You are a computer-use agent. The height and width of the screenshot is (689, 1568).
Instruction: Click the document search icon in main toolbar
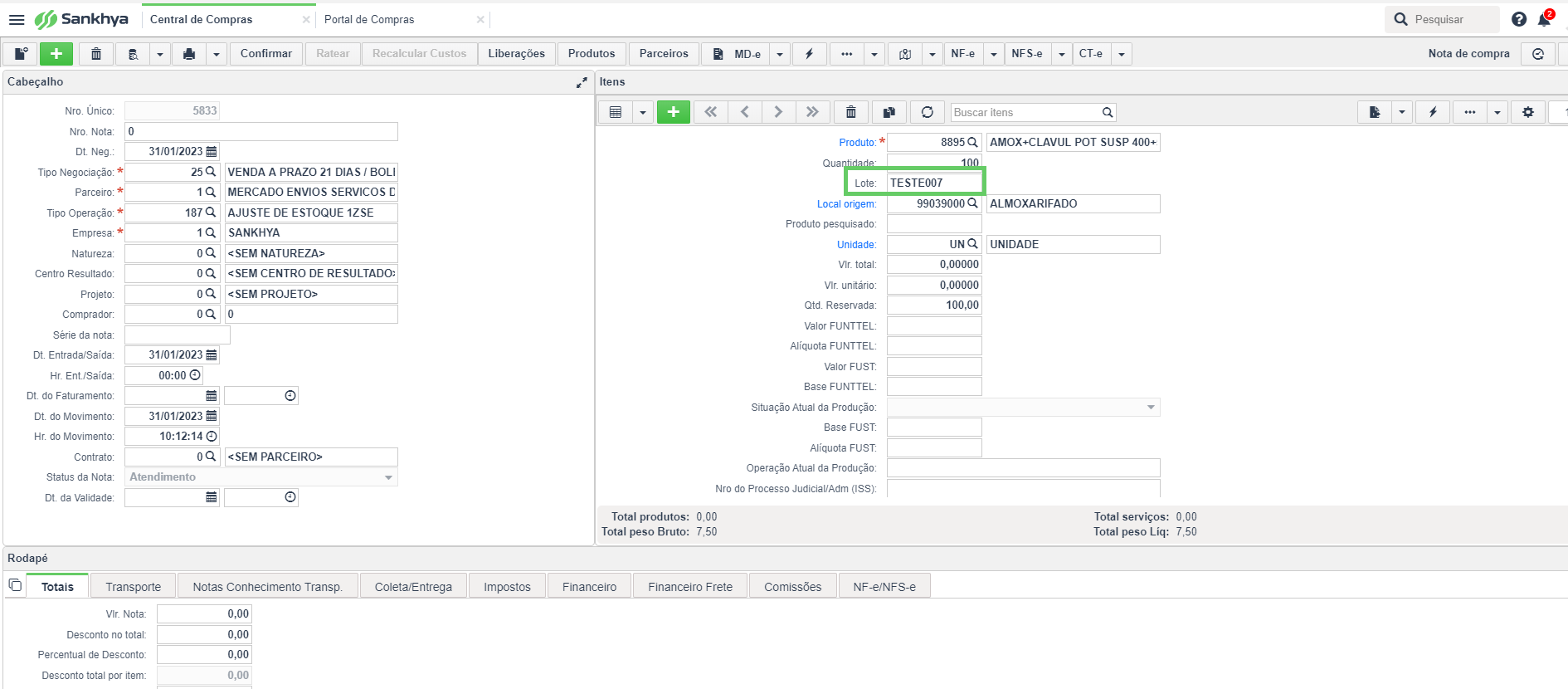[133, 53]
